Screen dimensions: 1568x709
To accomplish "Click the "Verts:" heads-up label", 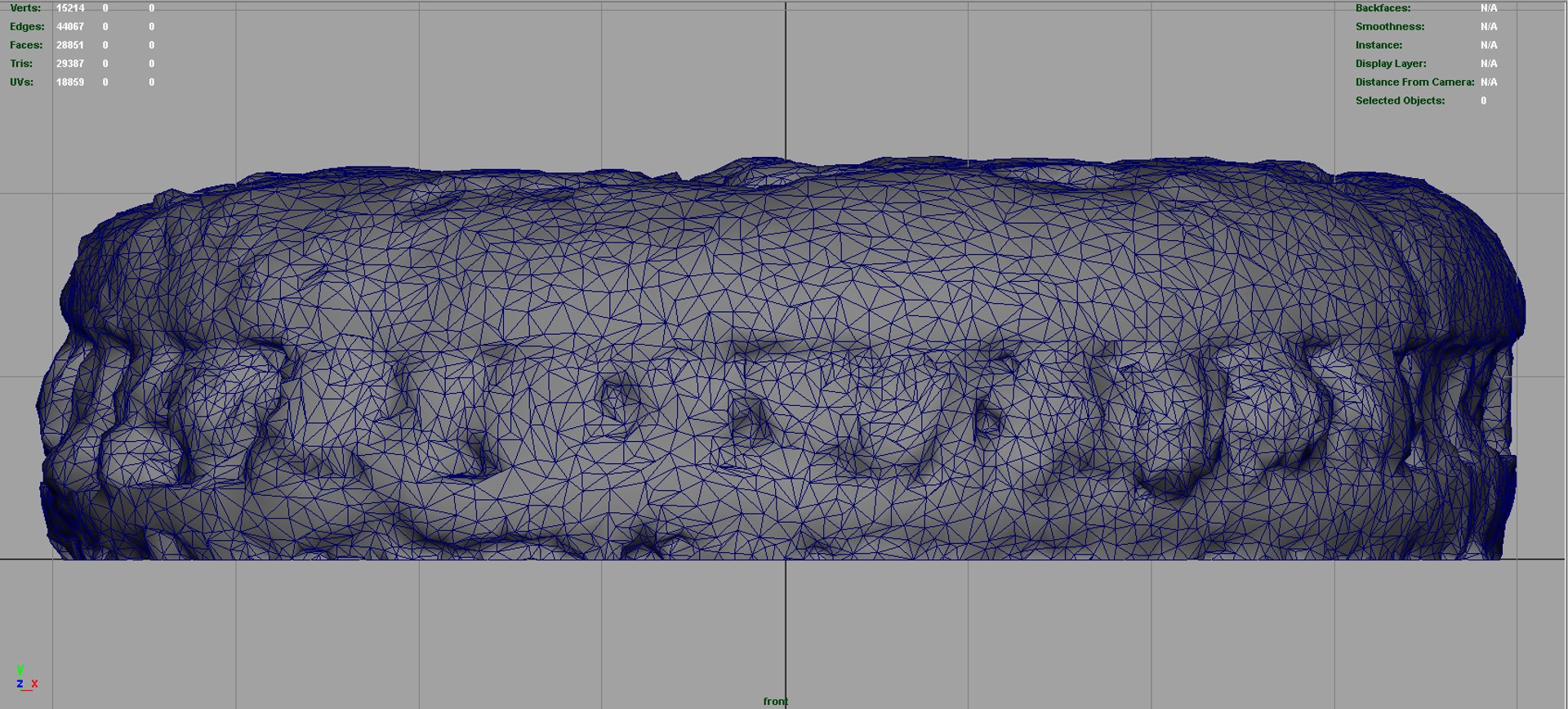I will click(25, 8).
